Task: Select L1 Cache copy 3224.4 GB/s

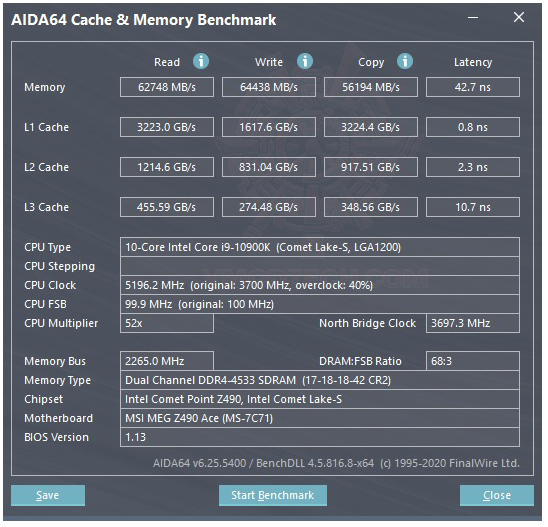Action: tap(372, 128)
